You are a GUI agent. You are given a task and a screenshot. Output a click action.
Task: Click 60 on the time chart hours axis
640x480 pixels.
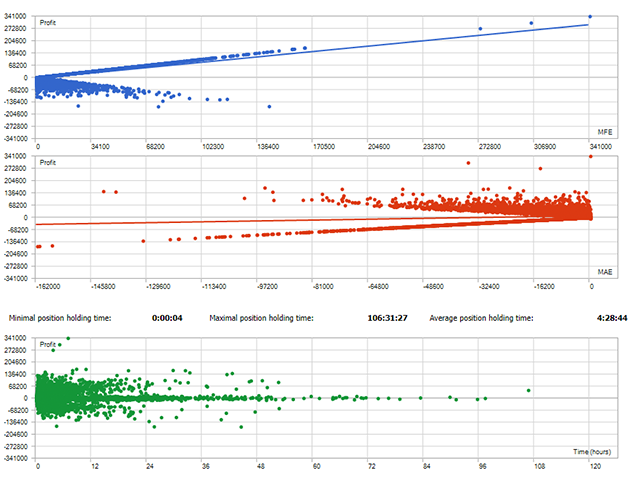coord(316,466)
